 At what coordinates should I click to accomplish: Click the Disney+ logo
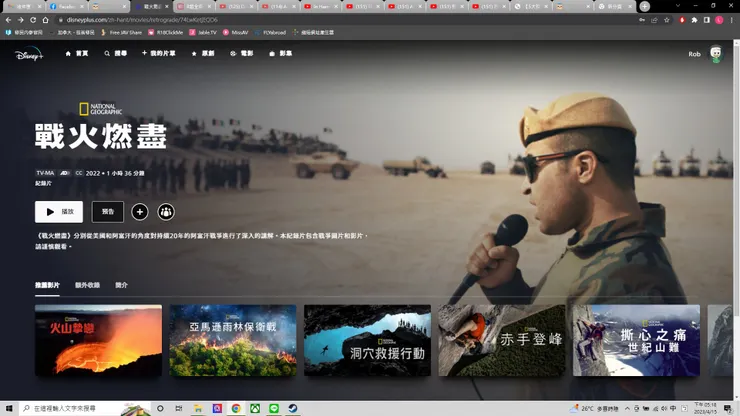[x=29, y=54]
